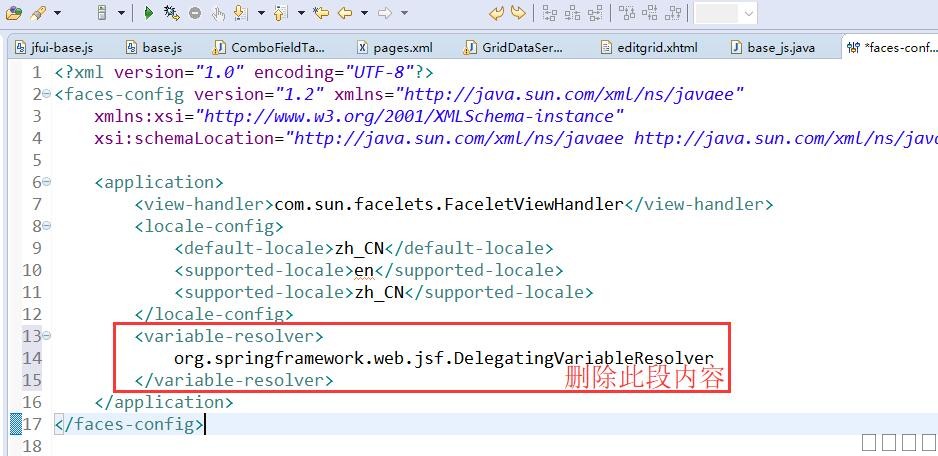Click the search flashlight icon
938x456 pixels.
37,13
